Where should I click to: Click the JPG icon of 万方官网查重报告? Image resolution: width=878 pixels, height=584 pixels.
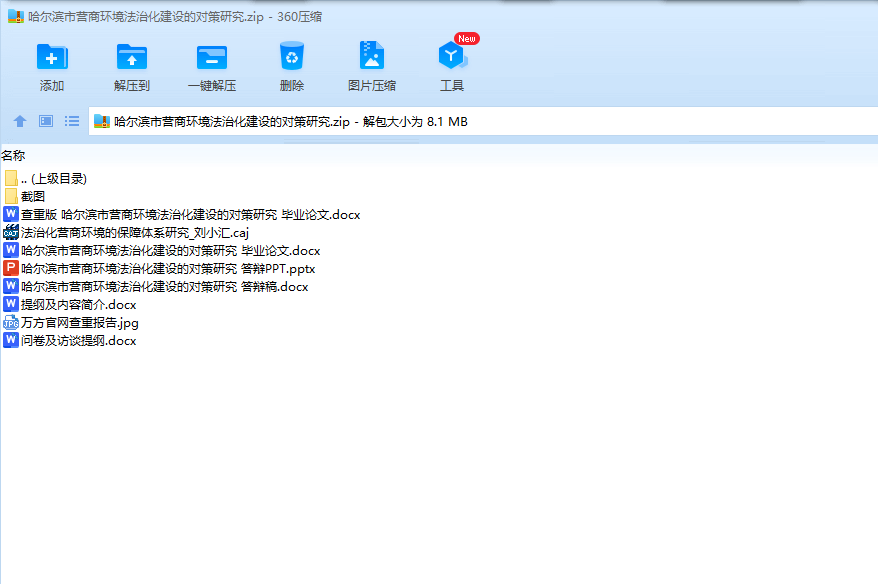pos(11,323)
